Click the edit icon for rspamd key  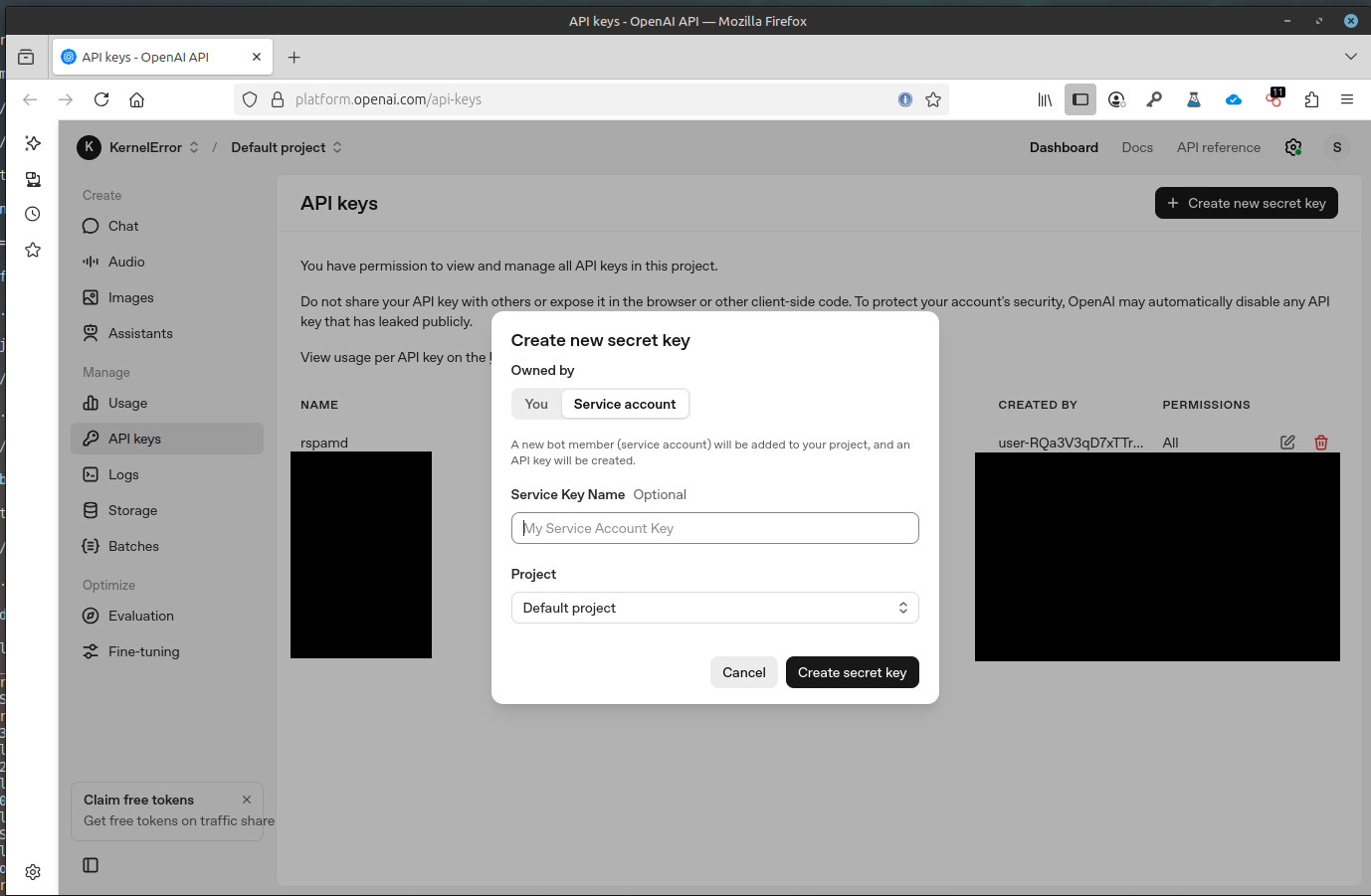pyautogui.click(x=1287, y=443)
